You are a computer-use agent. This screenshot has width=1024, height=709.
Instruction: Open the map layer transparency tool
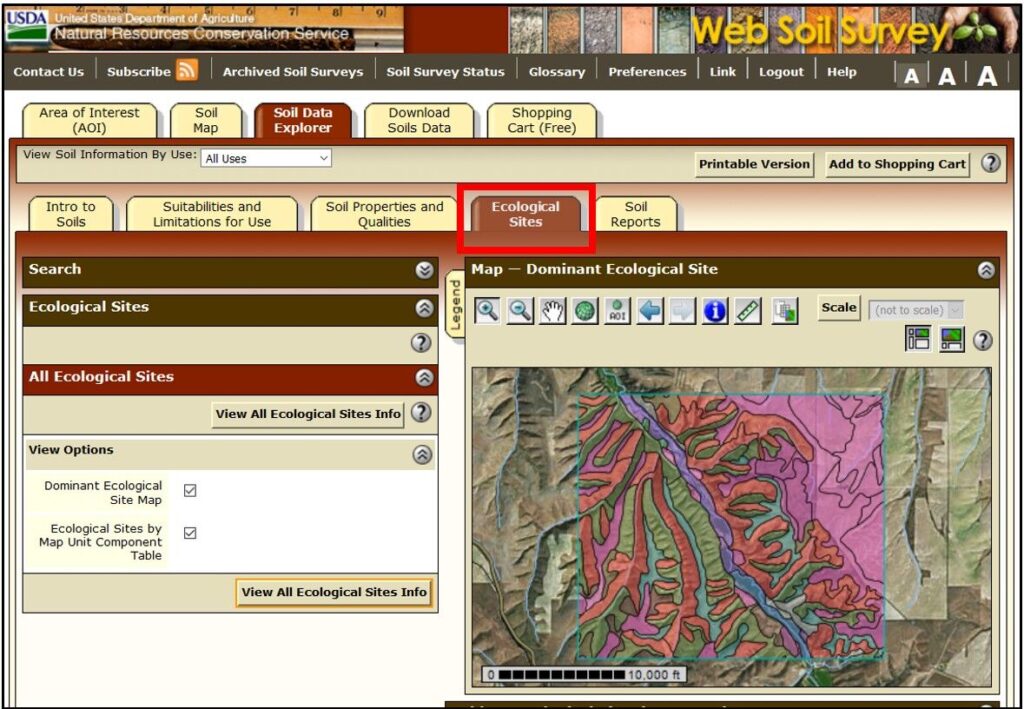(x=784, y=311)
